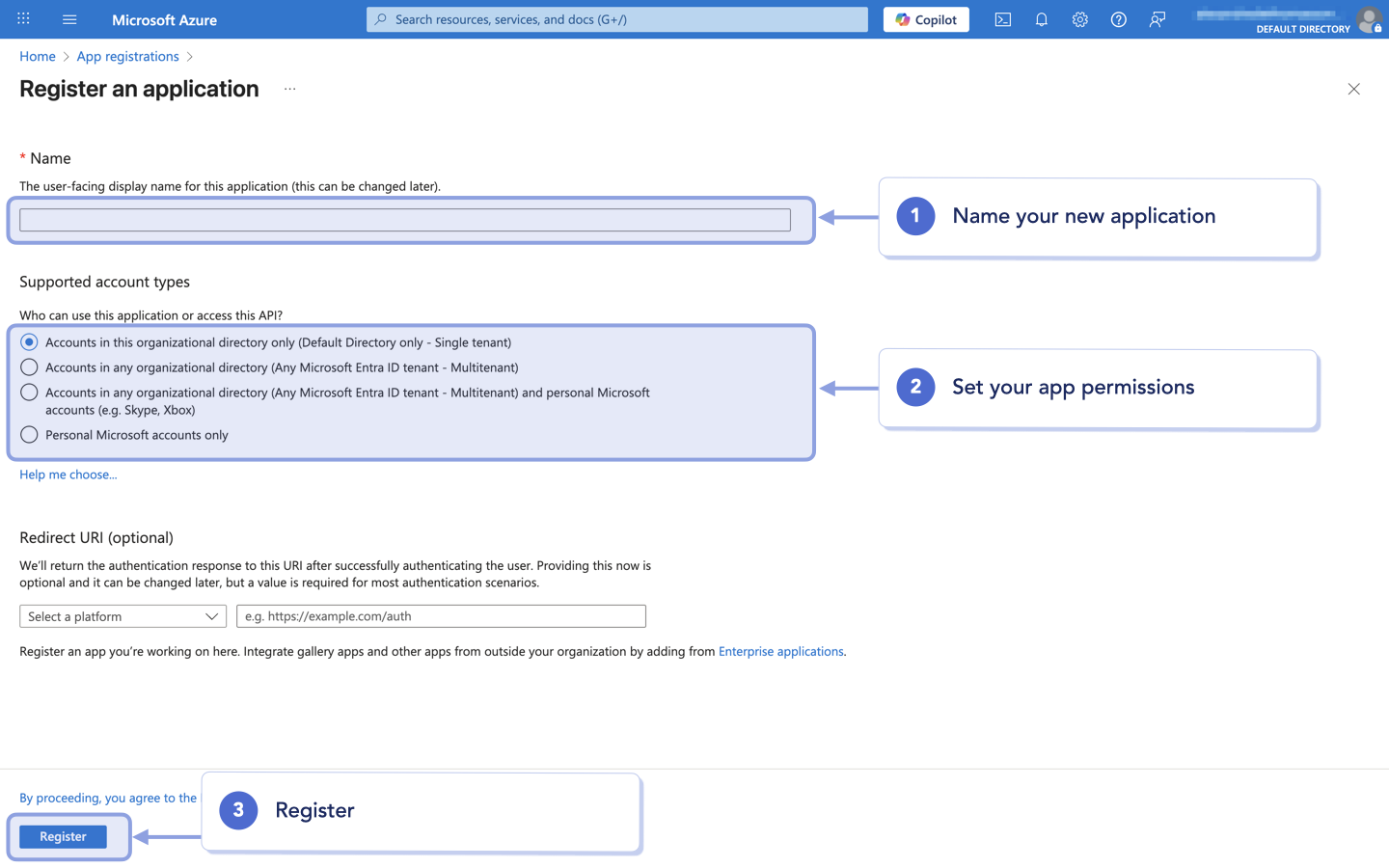Image resolution: width=1389 pixels, height=868 pixels.
Task: Select Multitenant Entra ID only radio option
Action: [x=30, y=367]
